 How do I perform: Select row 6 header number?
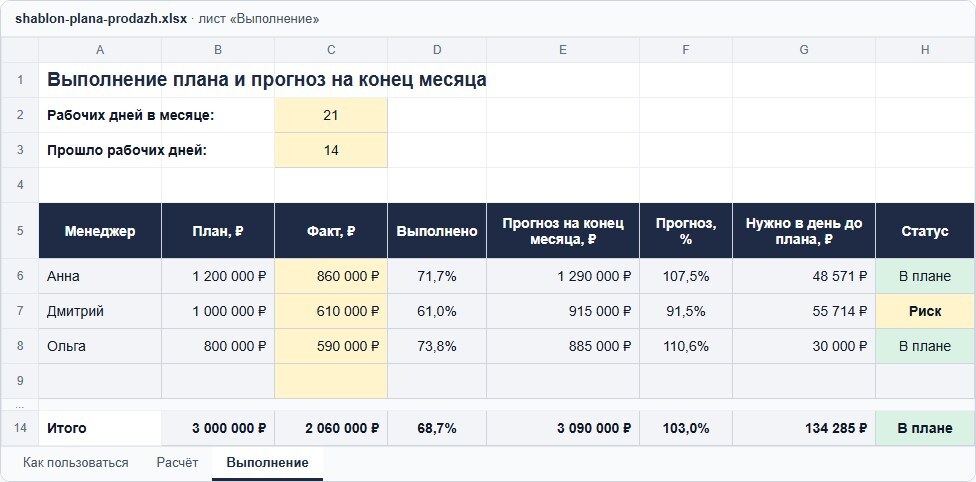click(20, 276)
